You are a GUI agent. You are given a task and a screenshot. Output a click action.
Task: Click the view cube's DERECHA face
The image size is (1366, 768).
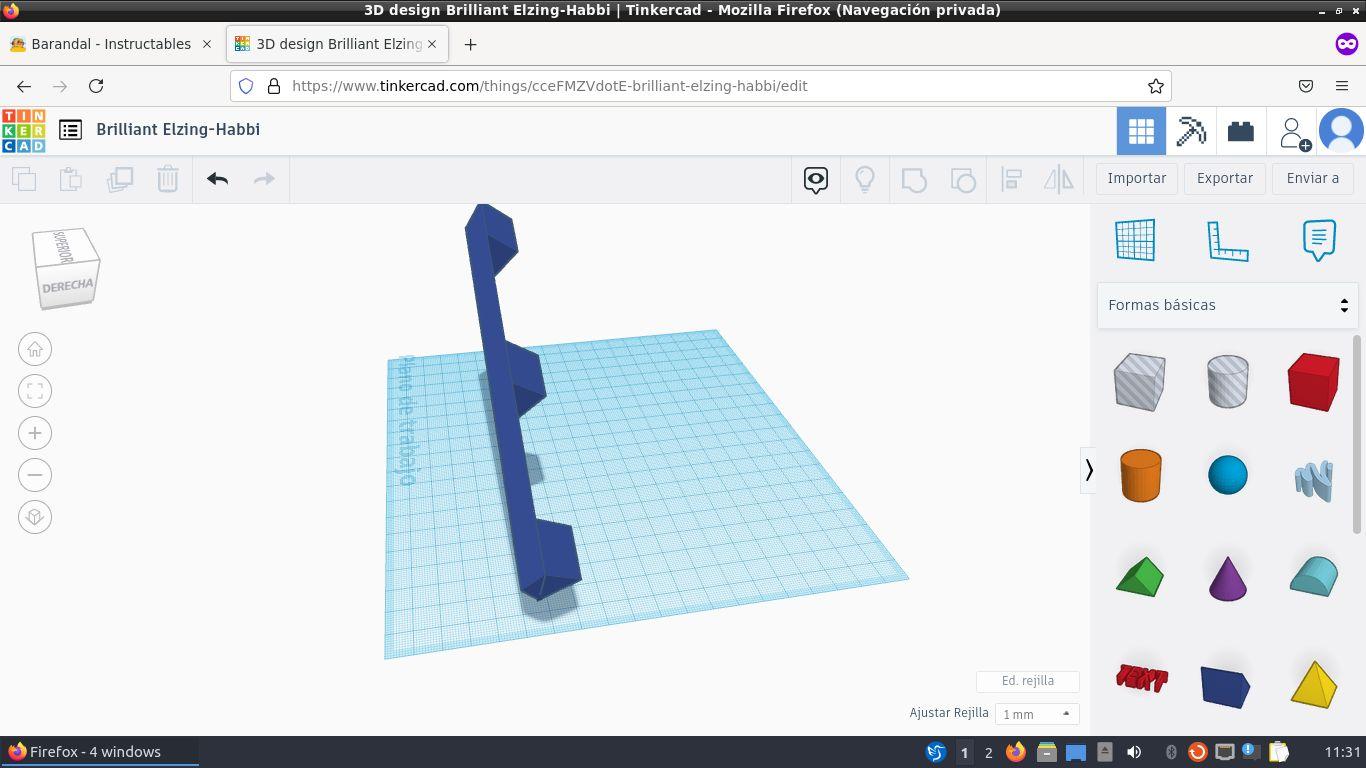click(68, 286)
